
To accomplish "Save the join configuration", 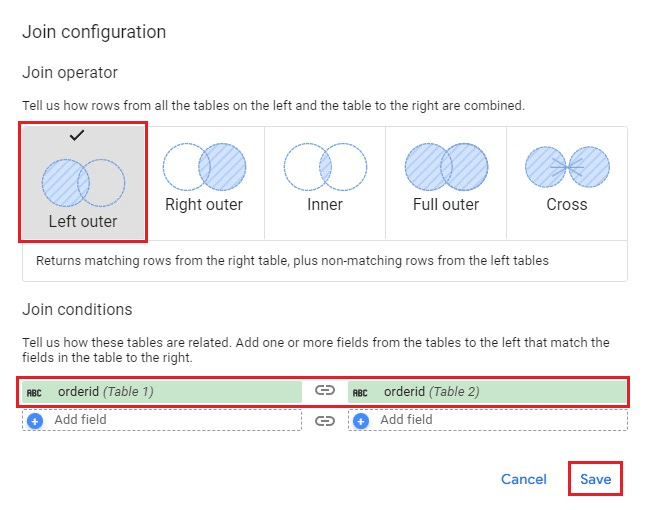I will click(595, 479).
